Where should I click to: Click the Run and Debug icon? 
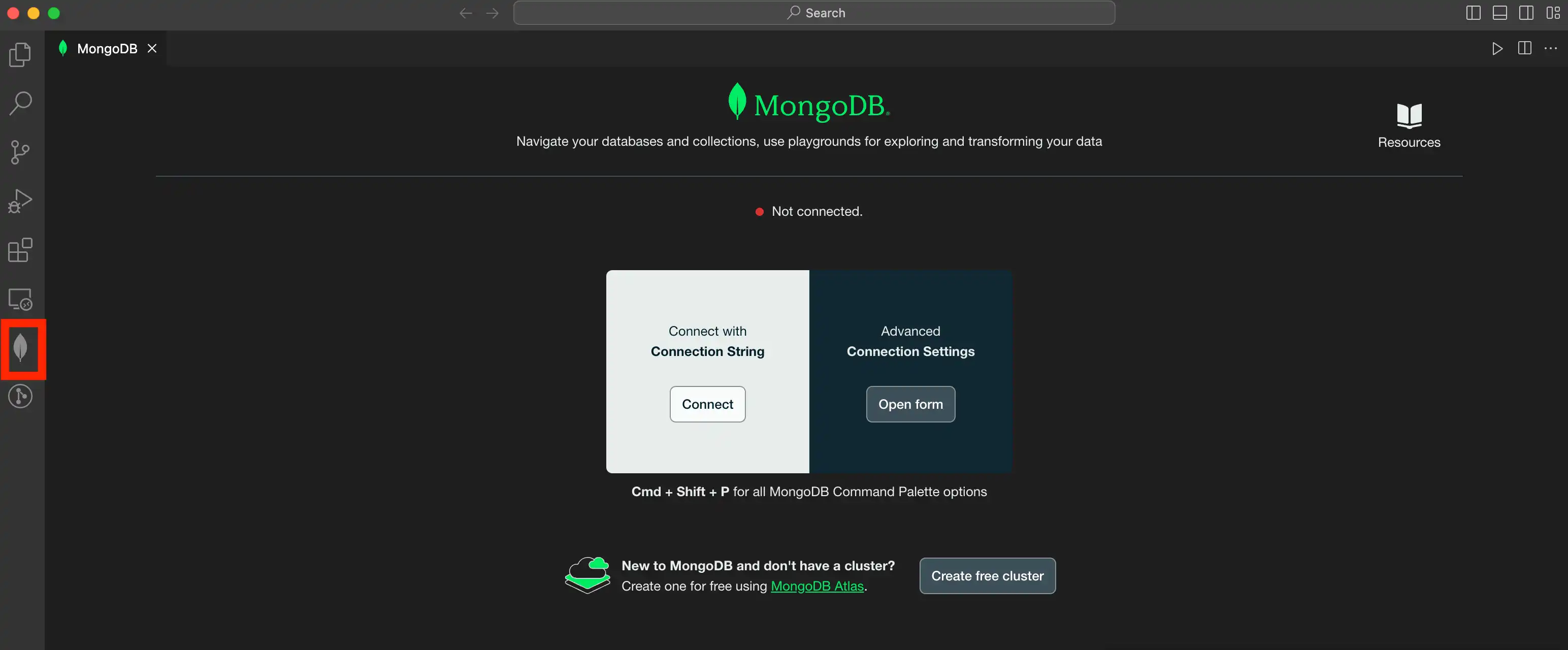point(21,200)
